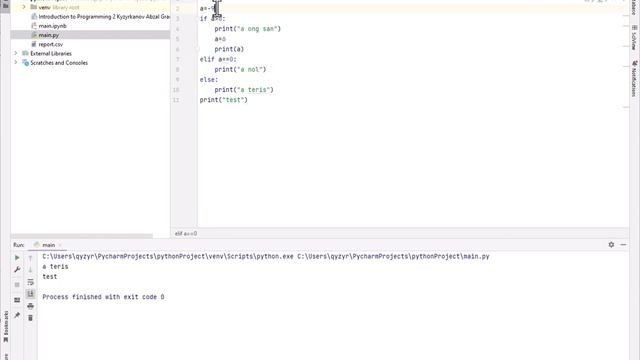
Task: Hide the Run tool window
Action: point(623,244)
